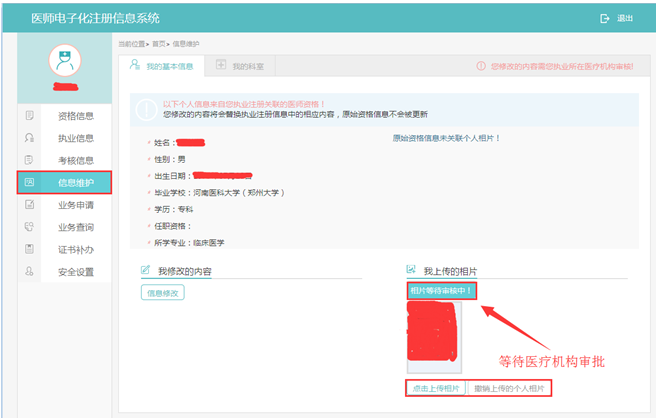Open the 信息维护 menu item

point(76,182)
